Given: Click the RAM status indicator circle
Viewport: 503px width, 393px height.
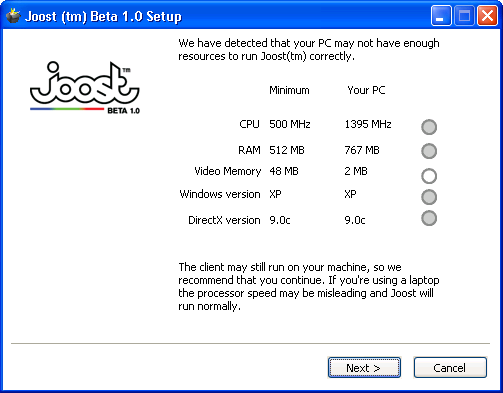Looking at the screenshot, I should (429, 151).
